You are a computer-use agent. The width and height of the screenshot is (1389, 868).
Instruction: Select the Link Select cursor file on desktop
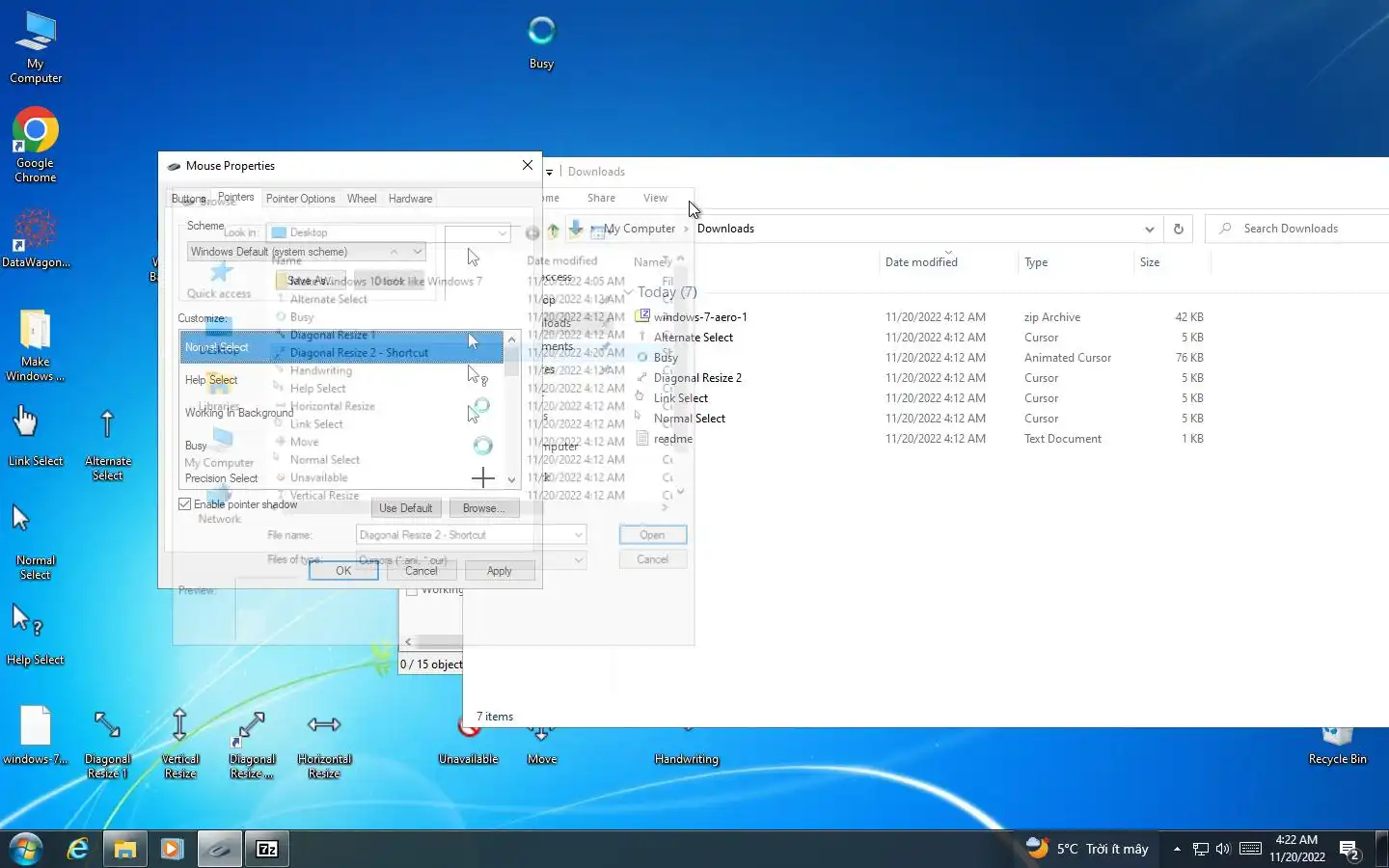(x=36, y=437)
